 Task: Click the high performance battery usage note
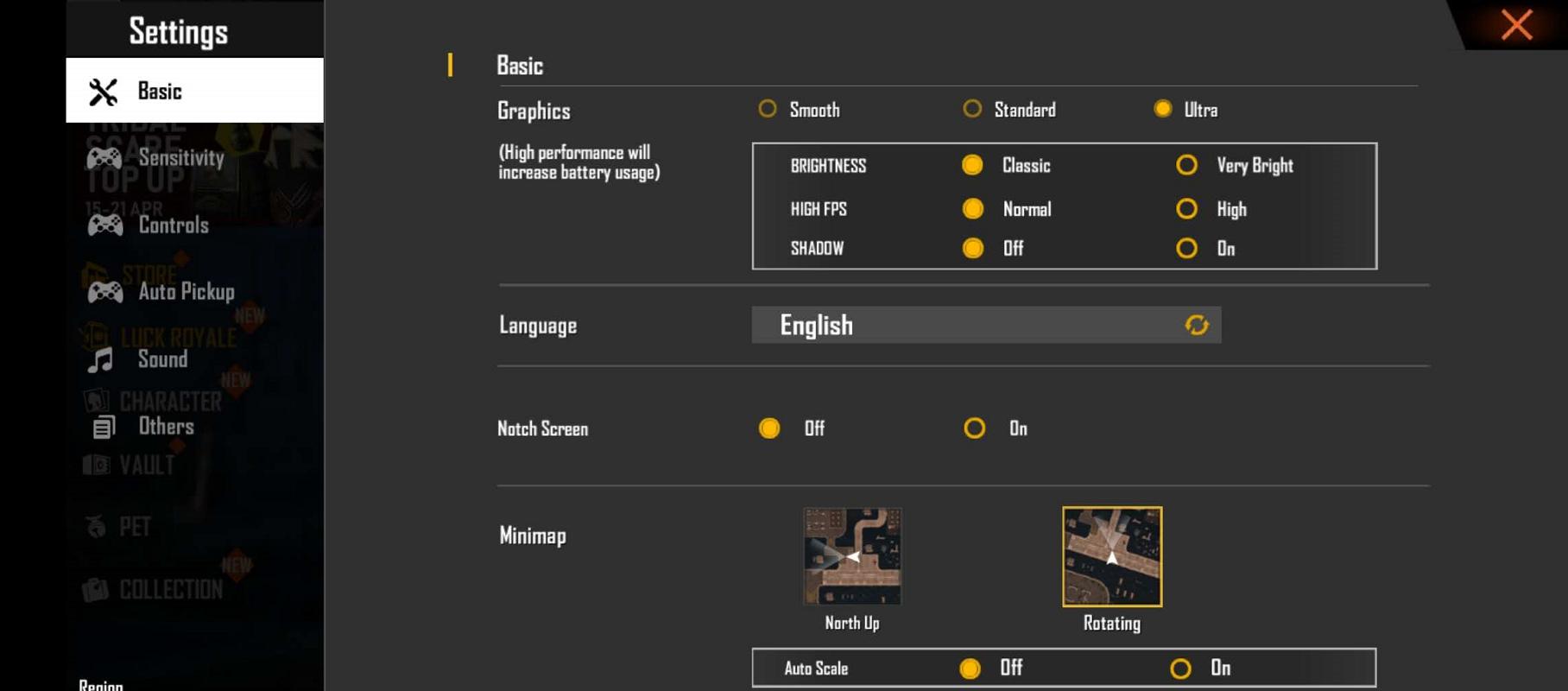[x=579, y=162]
